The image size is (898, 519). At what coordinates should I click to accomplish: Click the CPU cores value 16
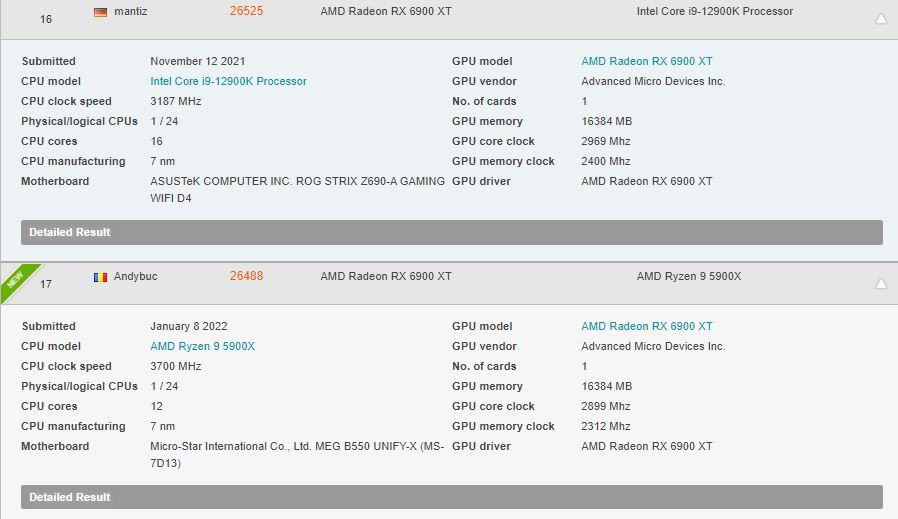[156, 141]
